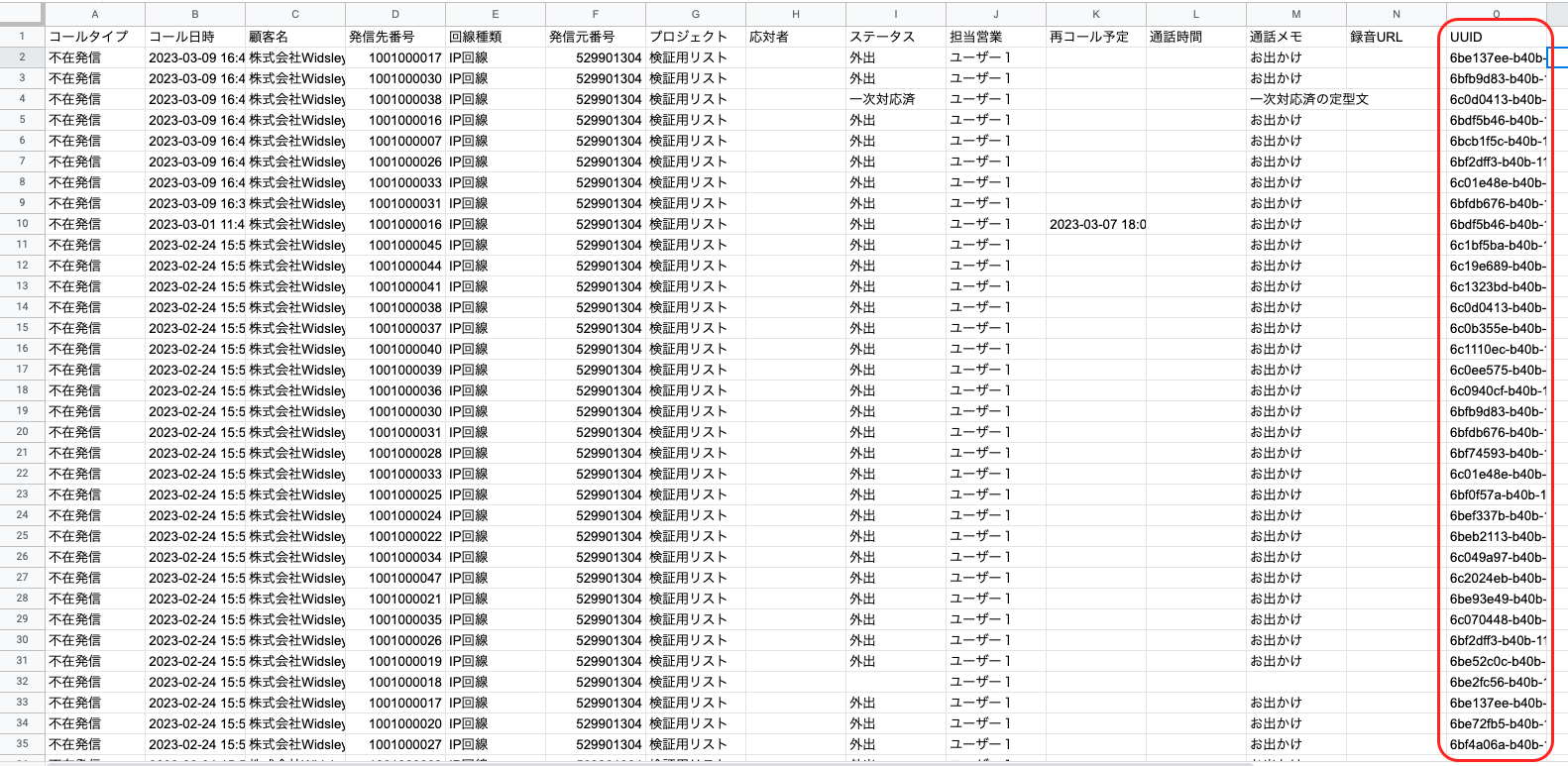Select row 32 via its row number

(22, 682)
